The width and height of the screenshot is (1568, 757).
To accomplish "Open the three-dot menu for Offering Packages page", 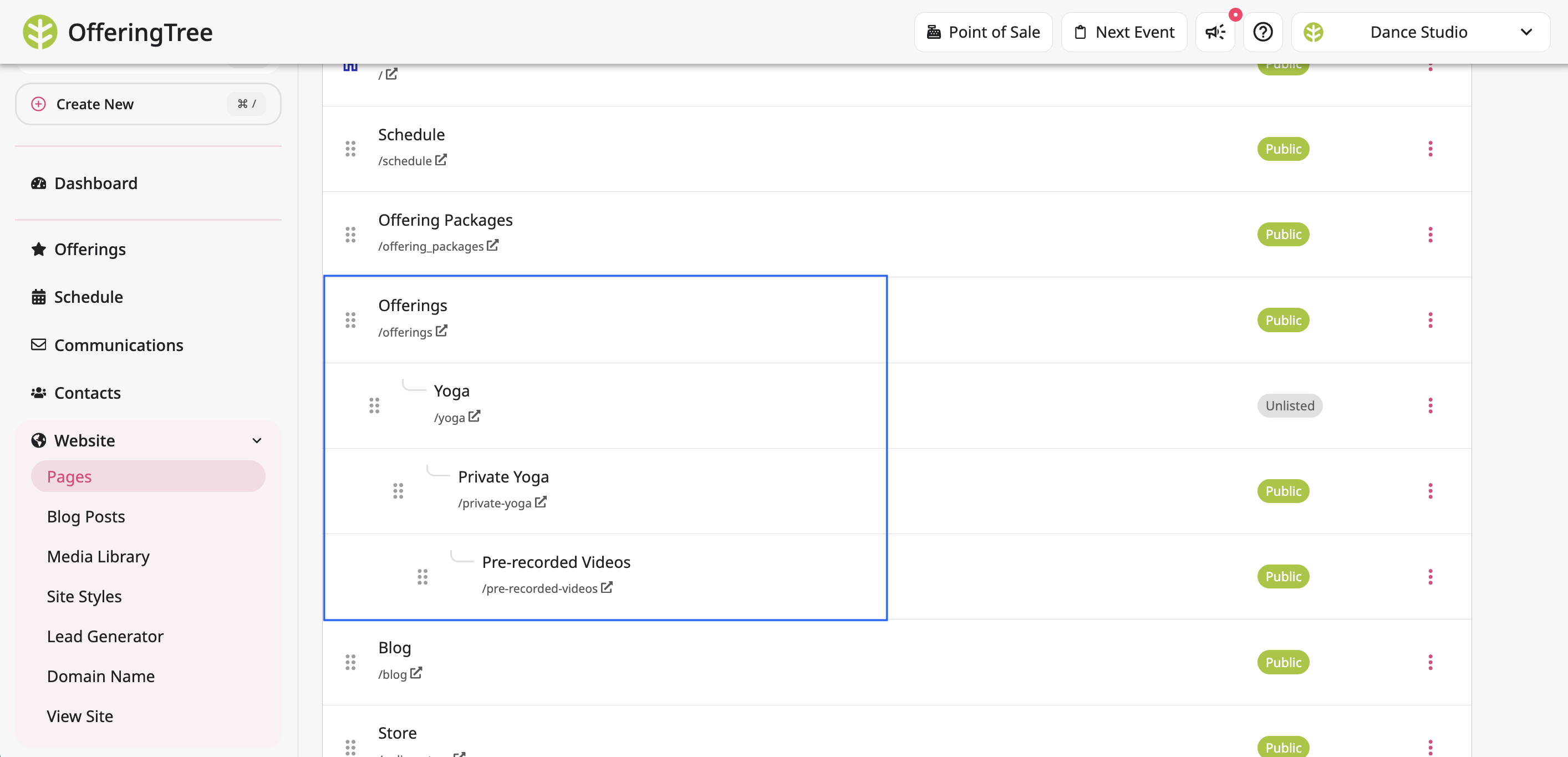I will point(1430,235).
